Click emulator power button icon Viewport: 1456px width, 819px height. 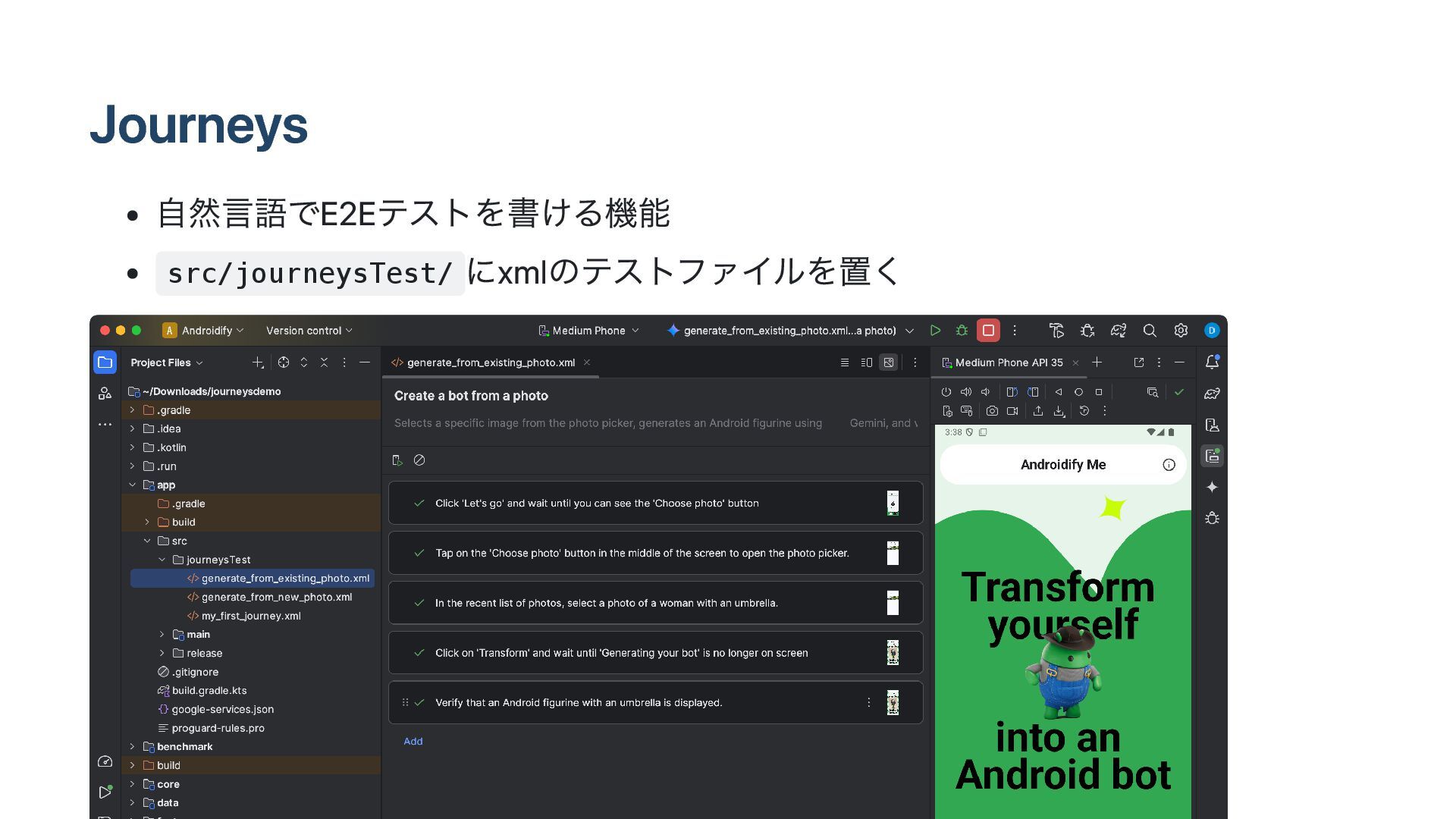(946, 392)
